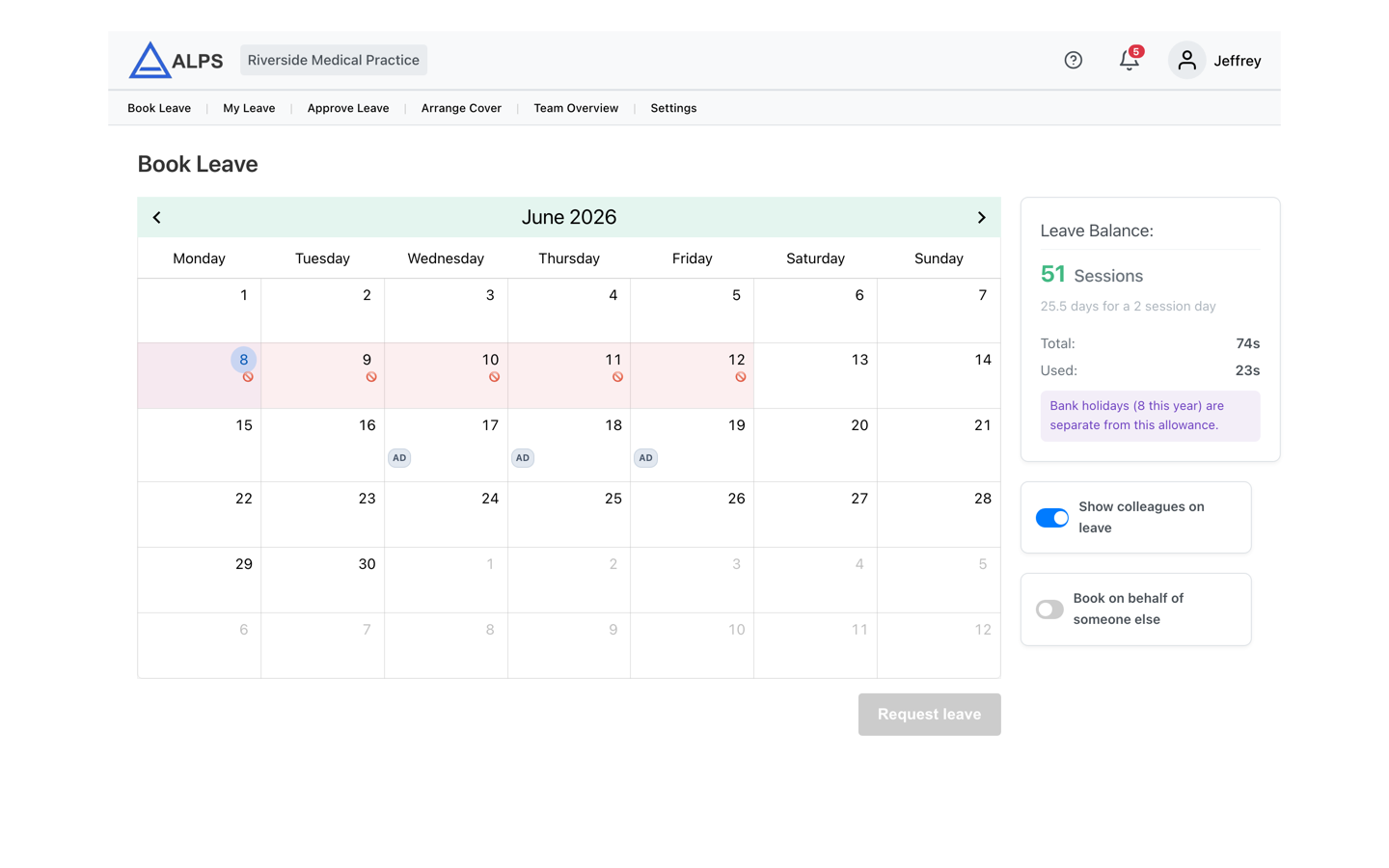The width and height of the screenshot is (1389, 868).
Task: Open the Arrange Cover tab
Action: [461, 108]
